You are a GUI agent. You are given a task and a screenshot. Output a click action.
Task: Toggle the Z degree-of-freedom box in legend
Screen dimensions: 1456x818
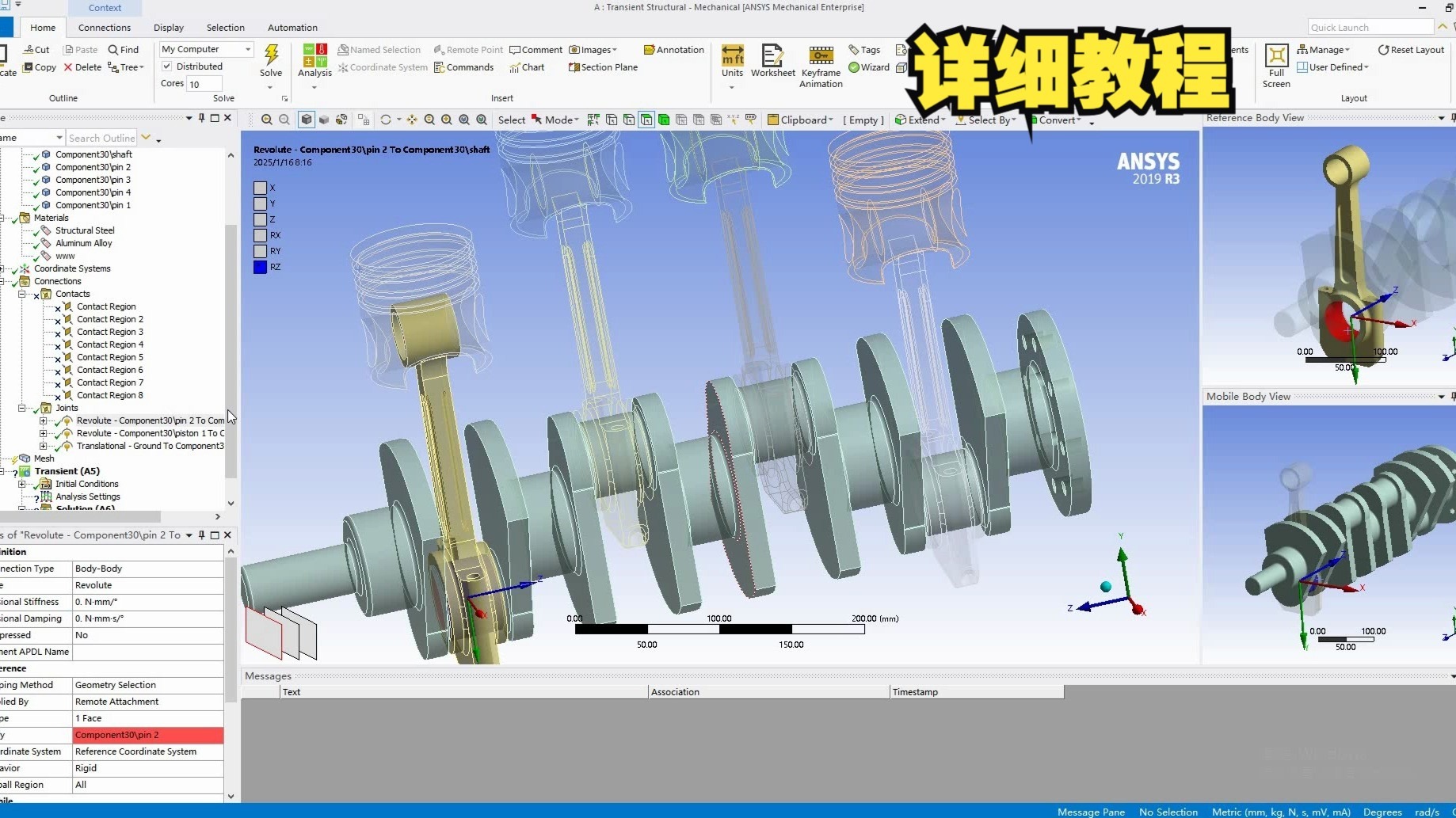[x=260, y=219]
